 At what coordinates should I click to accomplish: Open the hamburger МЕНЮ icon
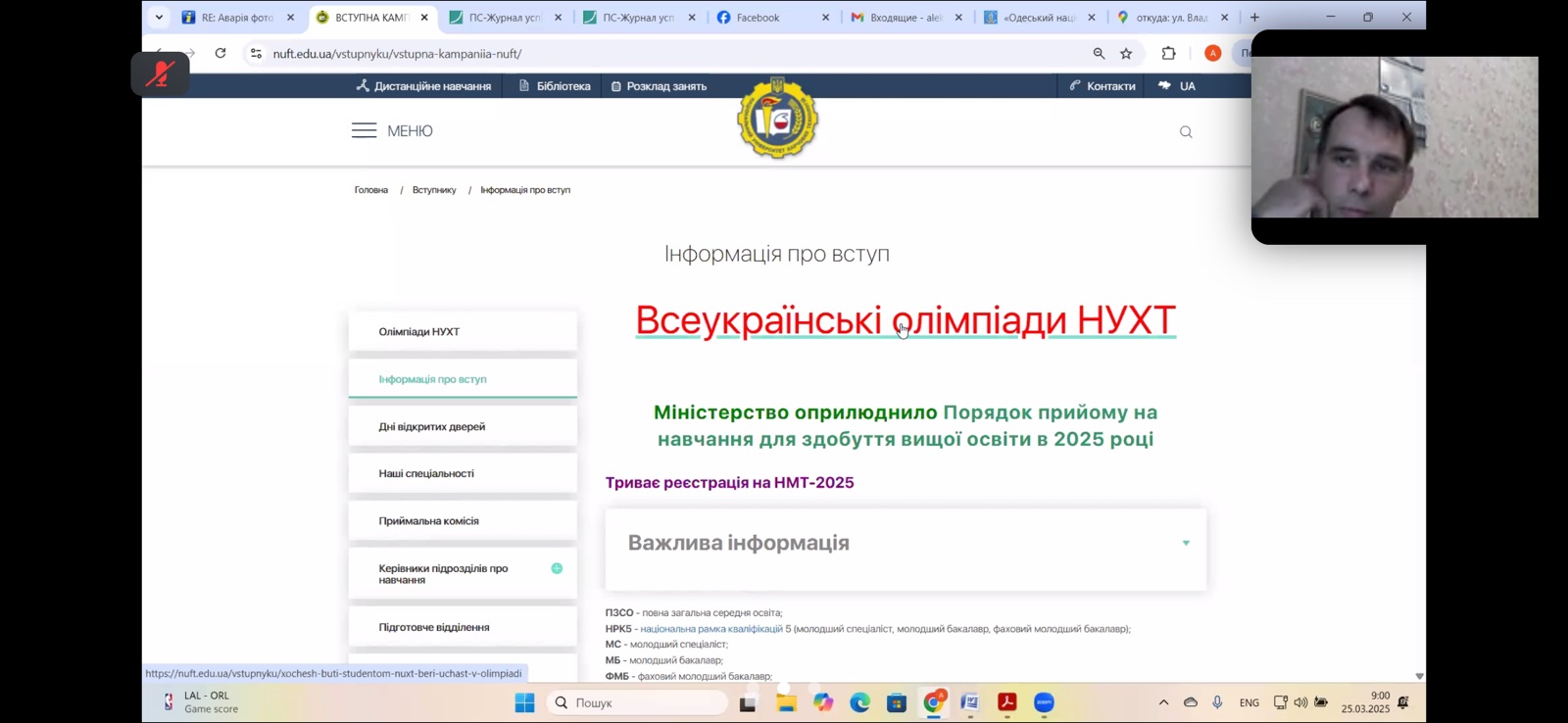pos(364,131)
